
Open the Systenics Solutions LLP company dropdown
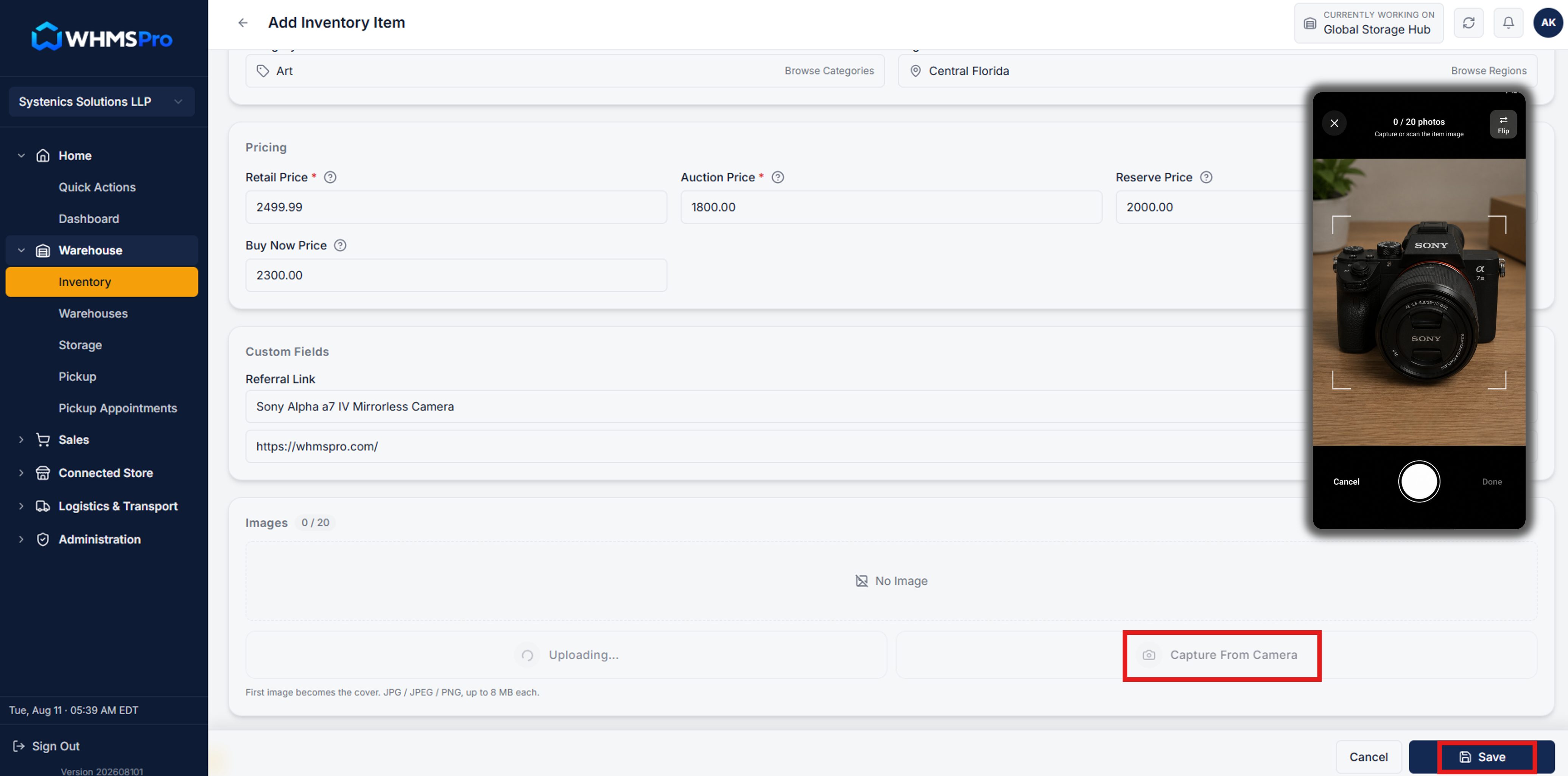pos(102,102)
